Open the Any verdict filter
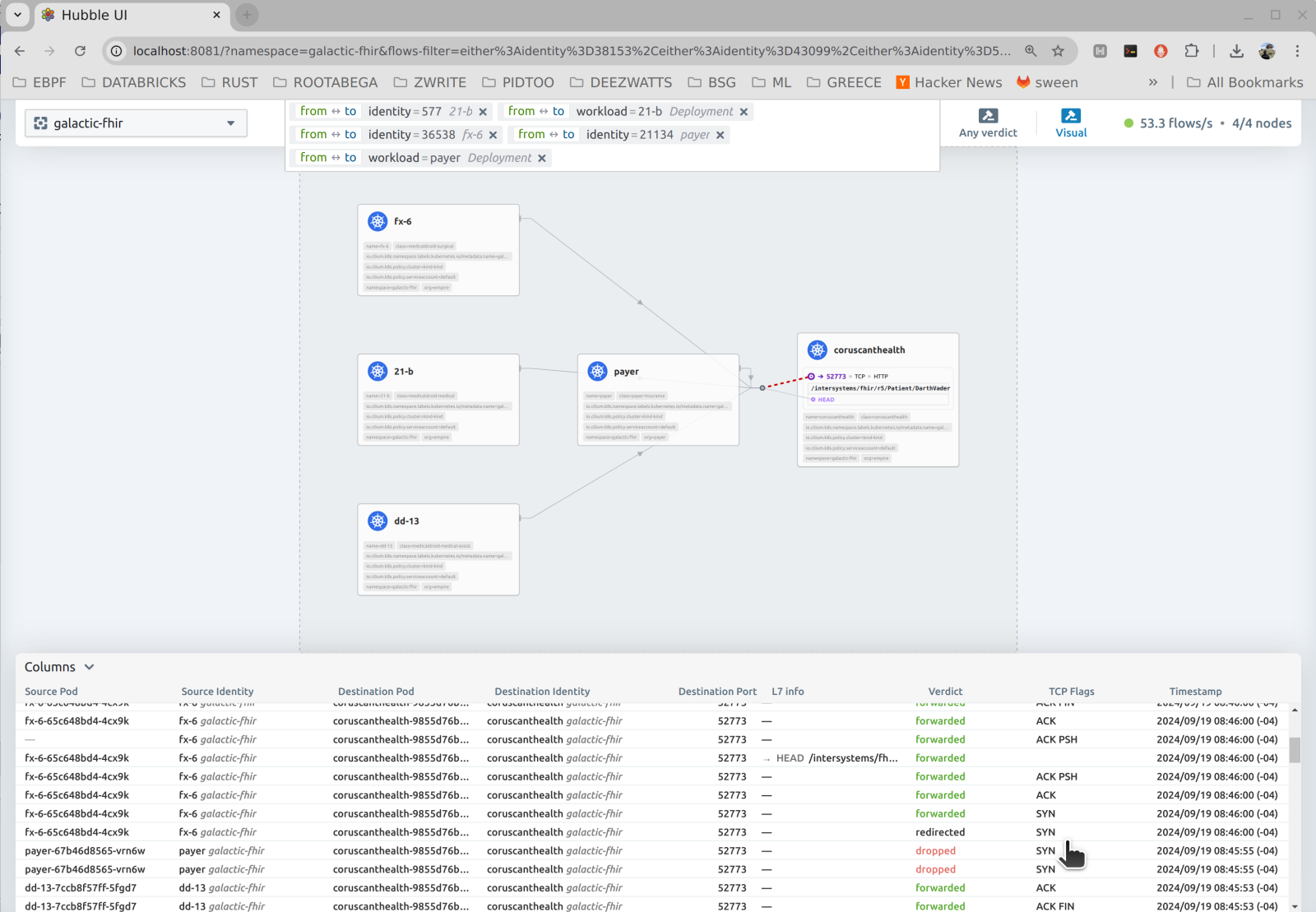Screen dimensions: 1316x912 [x=988, y=123]
